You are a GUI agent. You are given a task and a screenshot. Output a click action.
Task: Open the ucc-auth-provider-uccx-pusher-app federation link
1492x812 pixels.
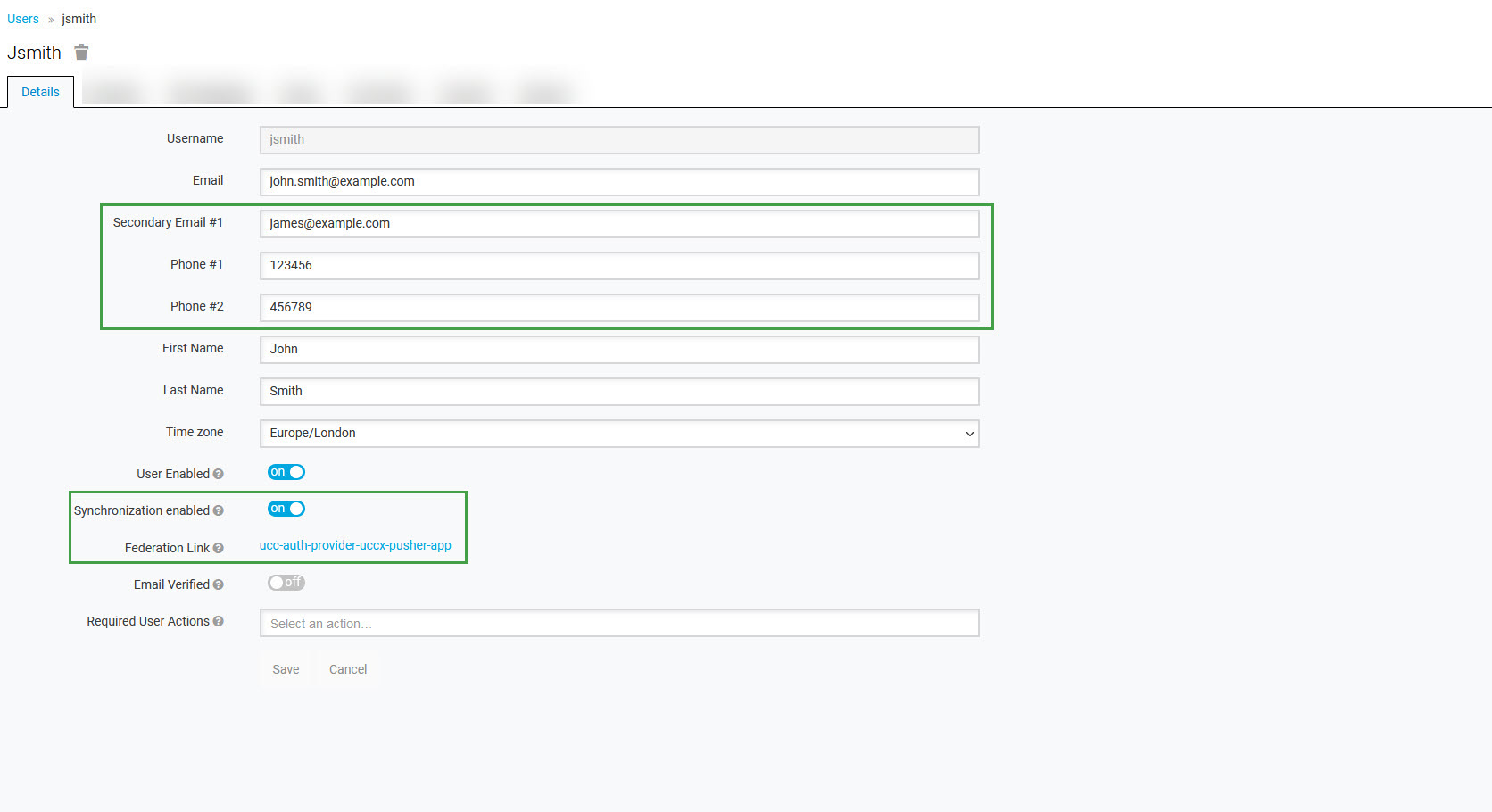tap(355, 545)
